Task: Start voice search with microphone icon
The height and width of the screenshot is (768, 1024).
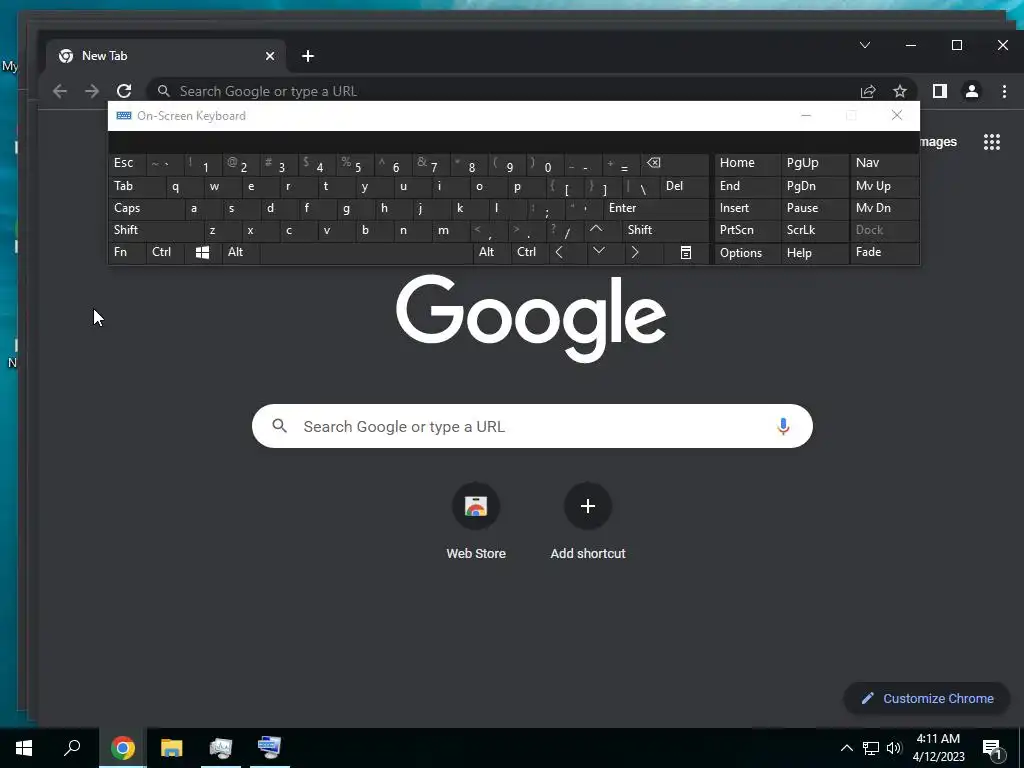Action: [x=783, y=426]
